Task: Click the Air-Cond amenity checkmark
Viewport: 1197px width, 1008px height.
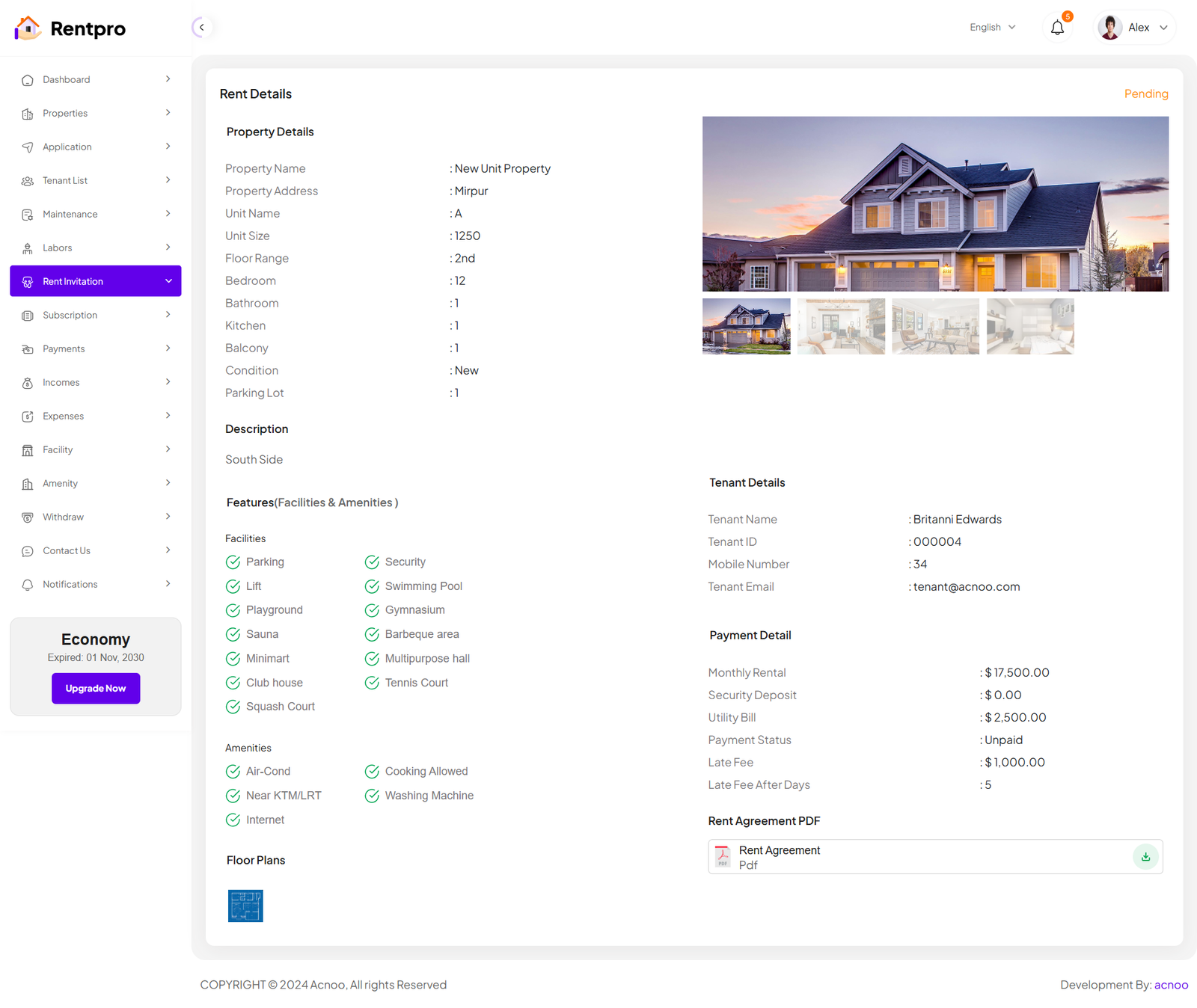Action: [x=233, y=772]
